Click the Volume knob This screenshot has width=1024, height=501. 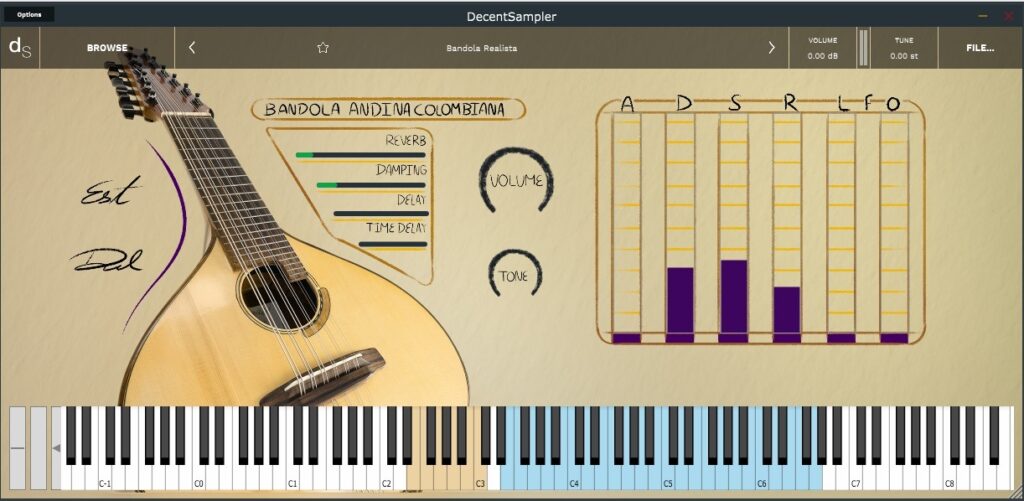click(516, 180)
